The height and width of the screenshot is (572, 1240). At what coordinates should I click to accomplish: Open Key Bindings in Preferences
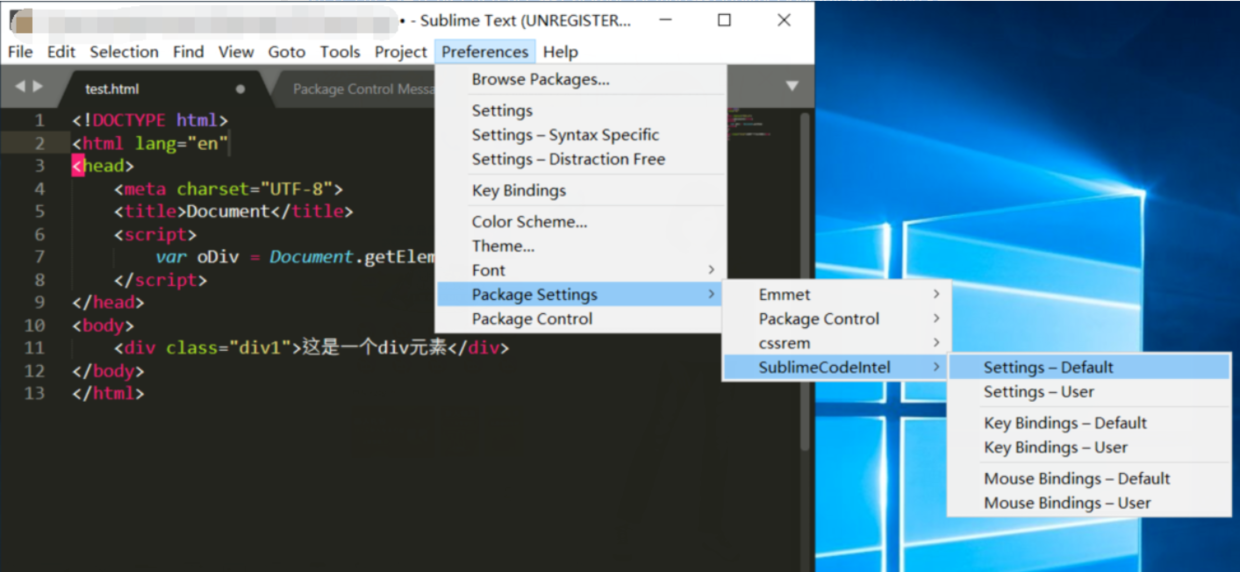click(x=580, y=191)
